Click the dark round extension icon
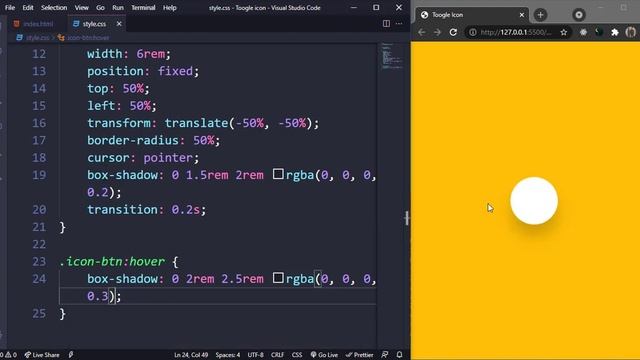Image resolution: width=640 pixels, height=360 pixels. [599, 32]
